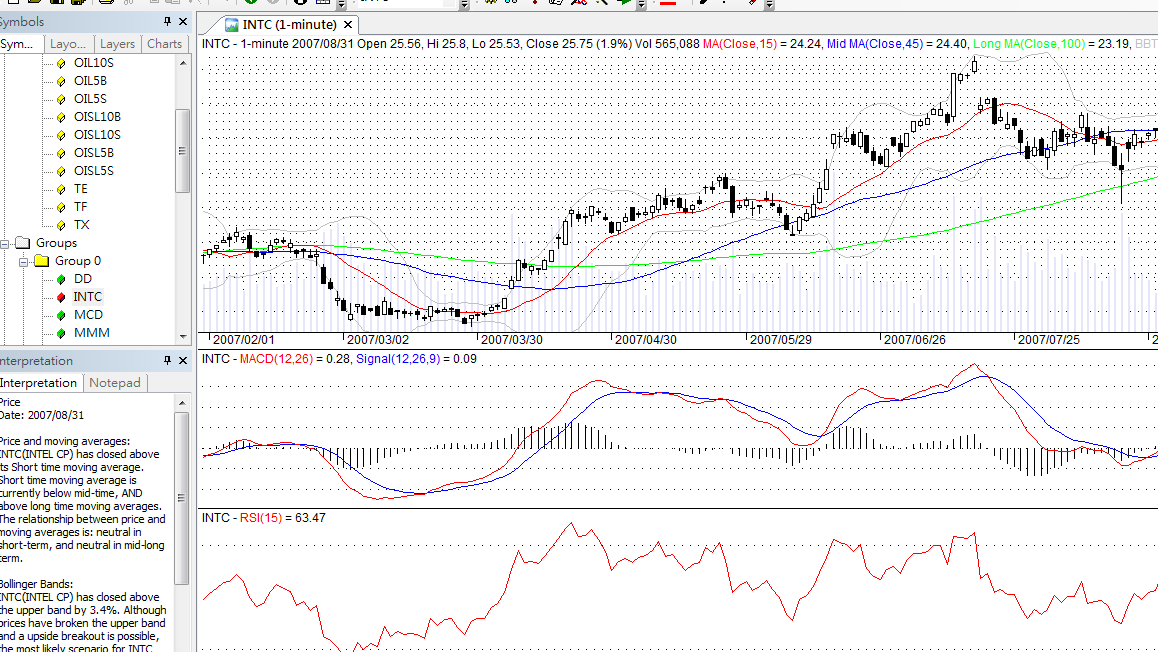Close the Symbols panel
This screenshot has width=1158, height=652.
183,21
